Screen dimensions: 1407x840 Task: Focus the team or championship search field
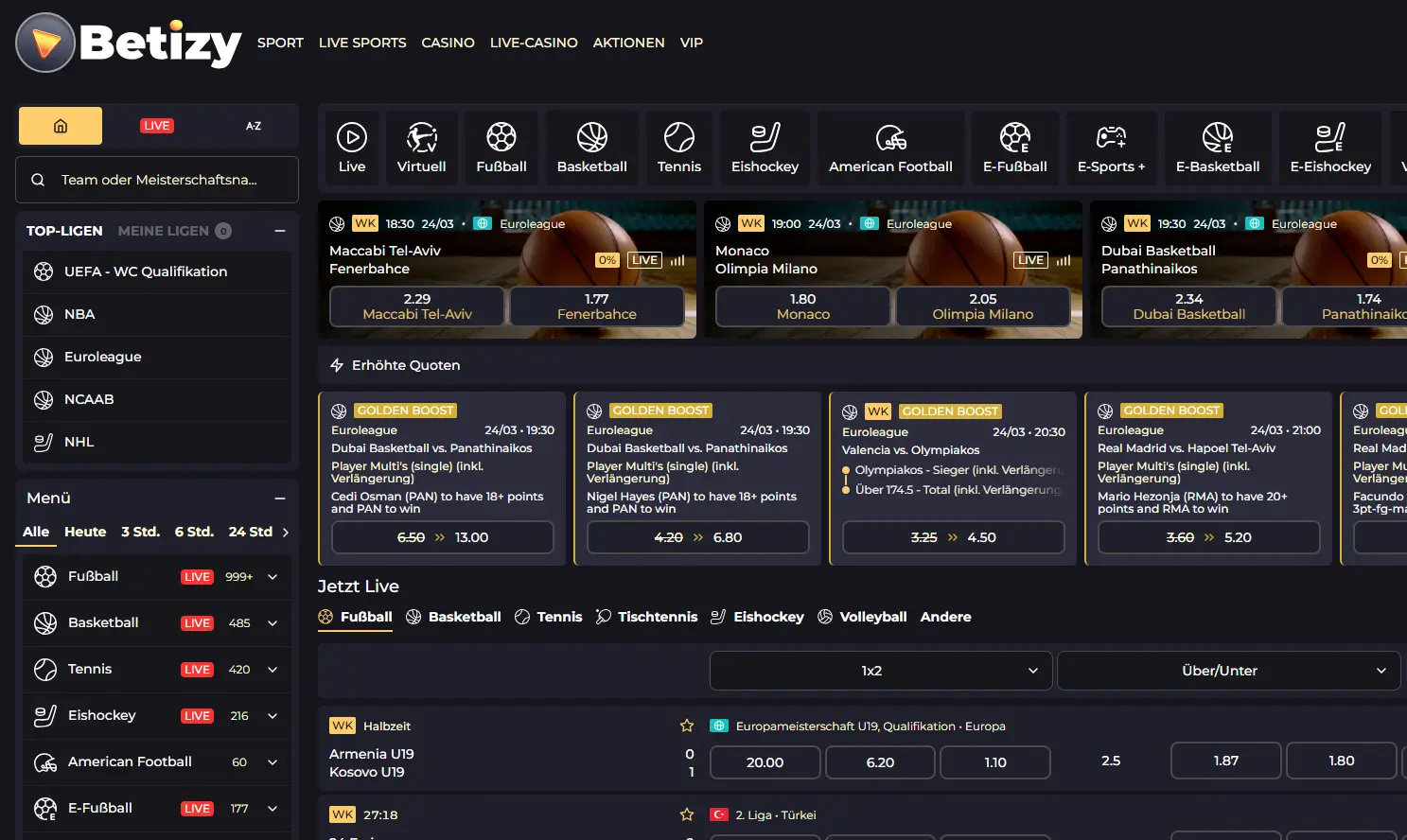157,180
